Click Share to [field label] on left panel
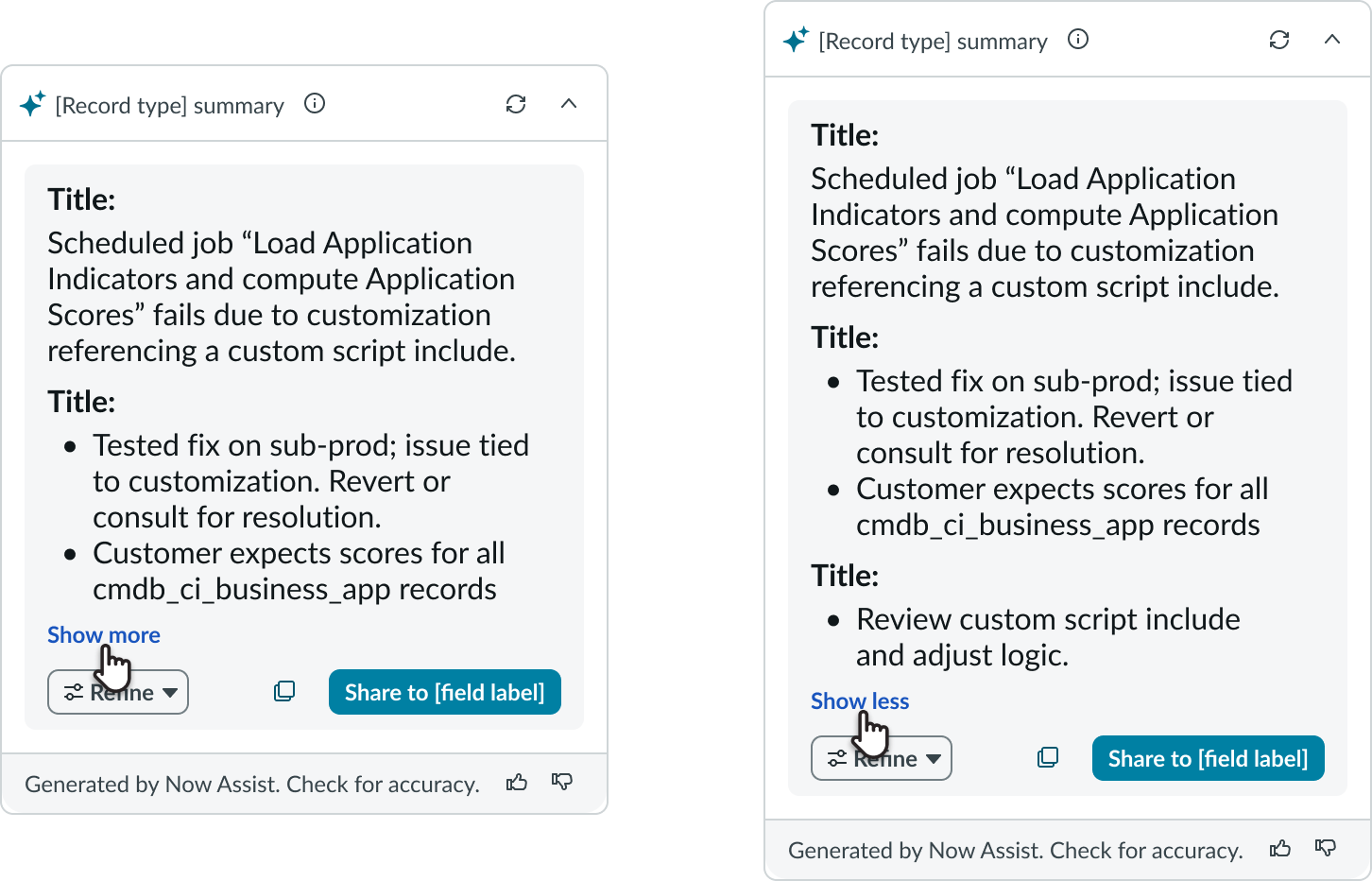This screenshot has width=1372, height=881. tap(444, 692)
